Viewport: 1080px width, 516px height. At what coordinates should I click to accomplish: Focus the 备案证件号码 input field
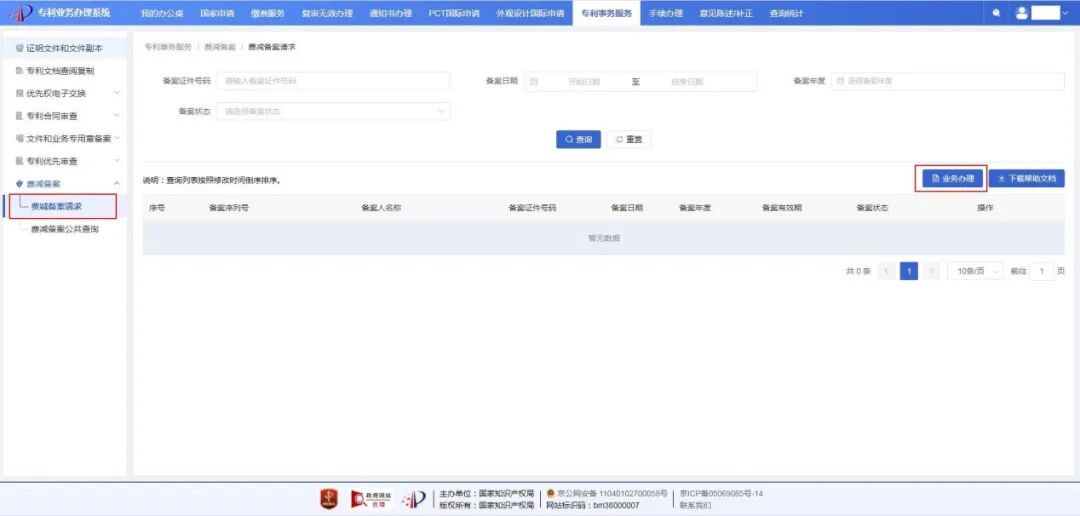333,81
